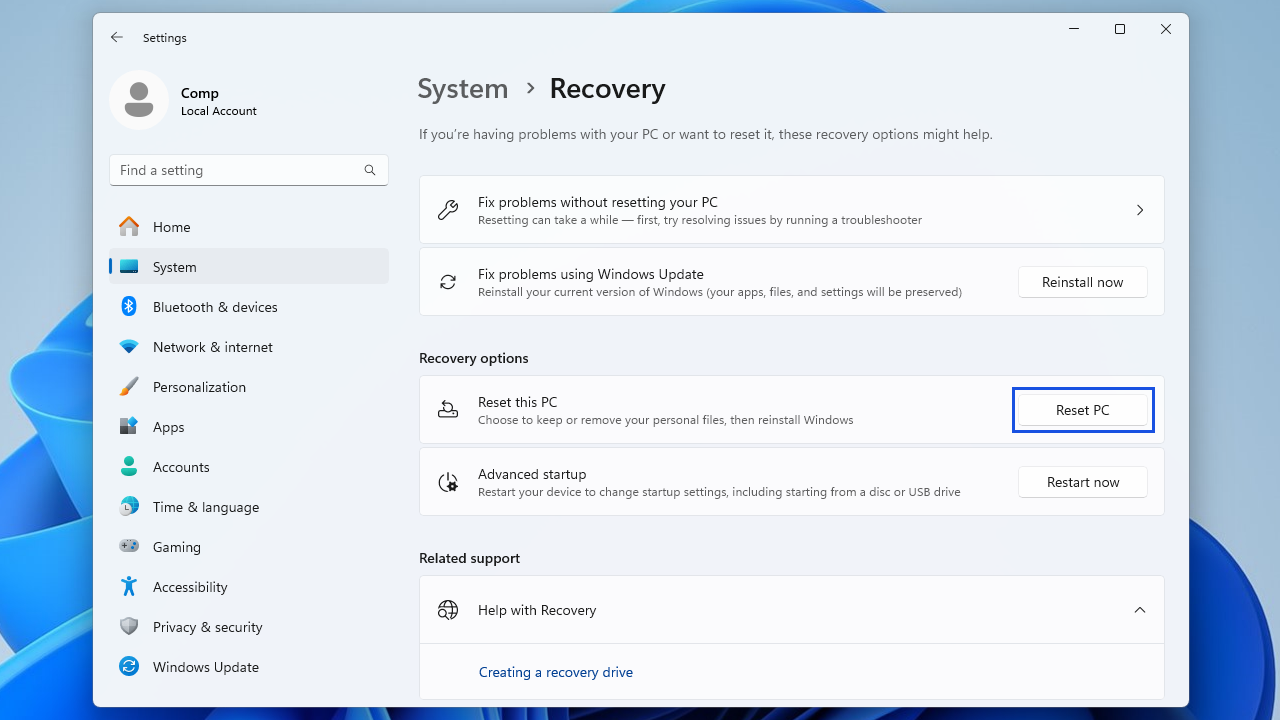
Task: Open Fix problems without resetting your PC
Action: pos(792,210)
